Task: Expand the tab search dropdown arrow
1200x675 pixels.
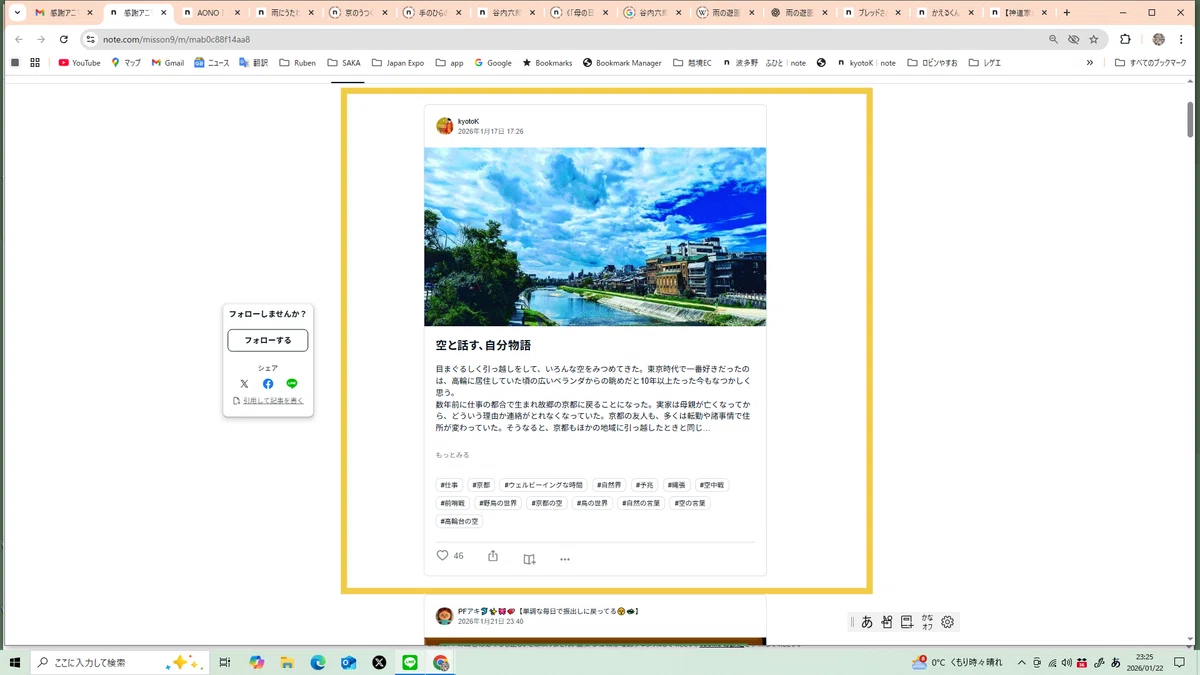Action: pos(17,13)
